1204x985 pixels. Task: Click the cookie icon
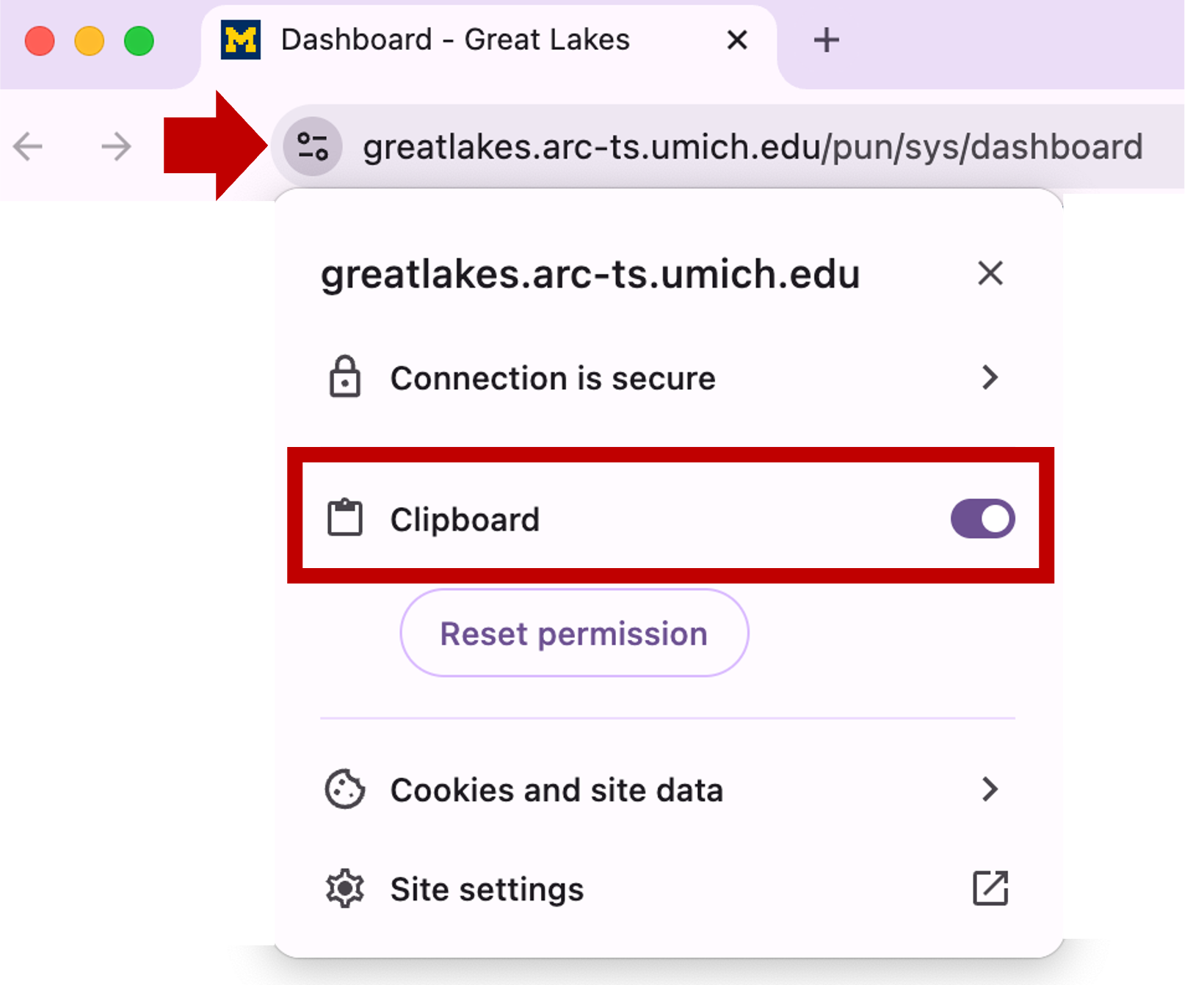click(x=344, y=790)
